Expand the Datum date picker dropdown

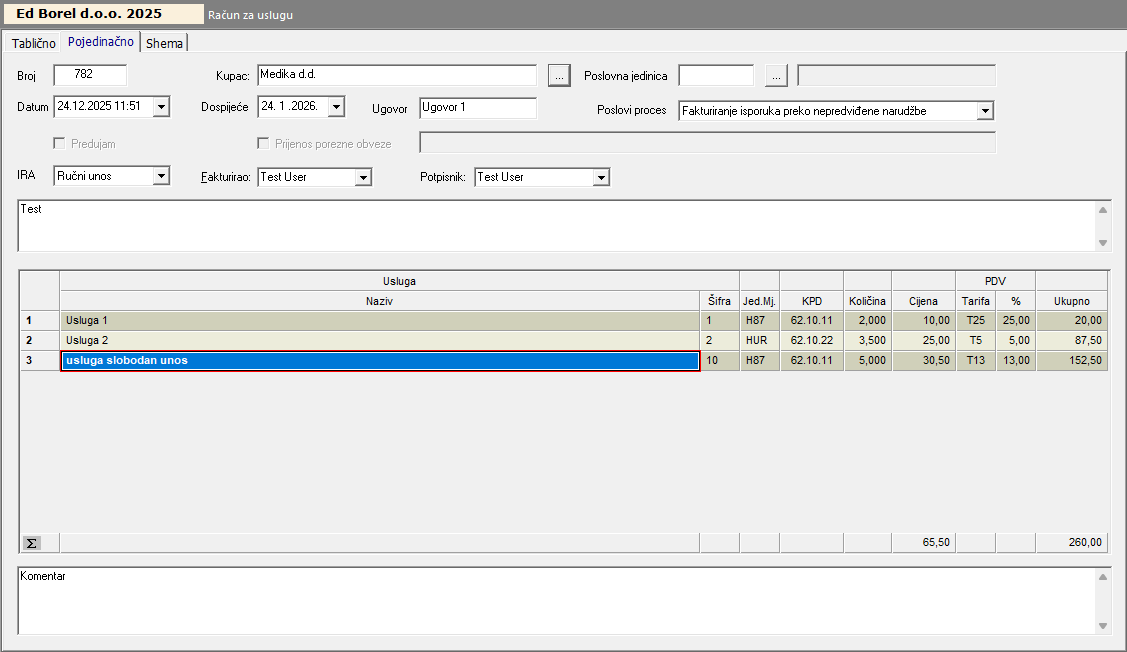[162, 106]
